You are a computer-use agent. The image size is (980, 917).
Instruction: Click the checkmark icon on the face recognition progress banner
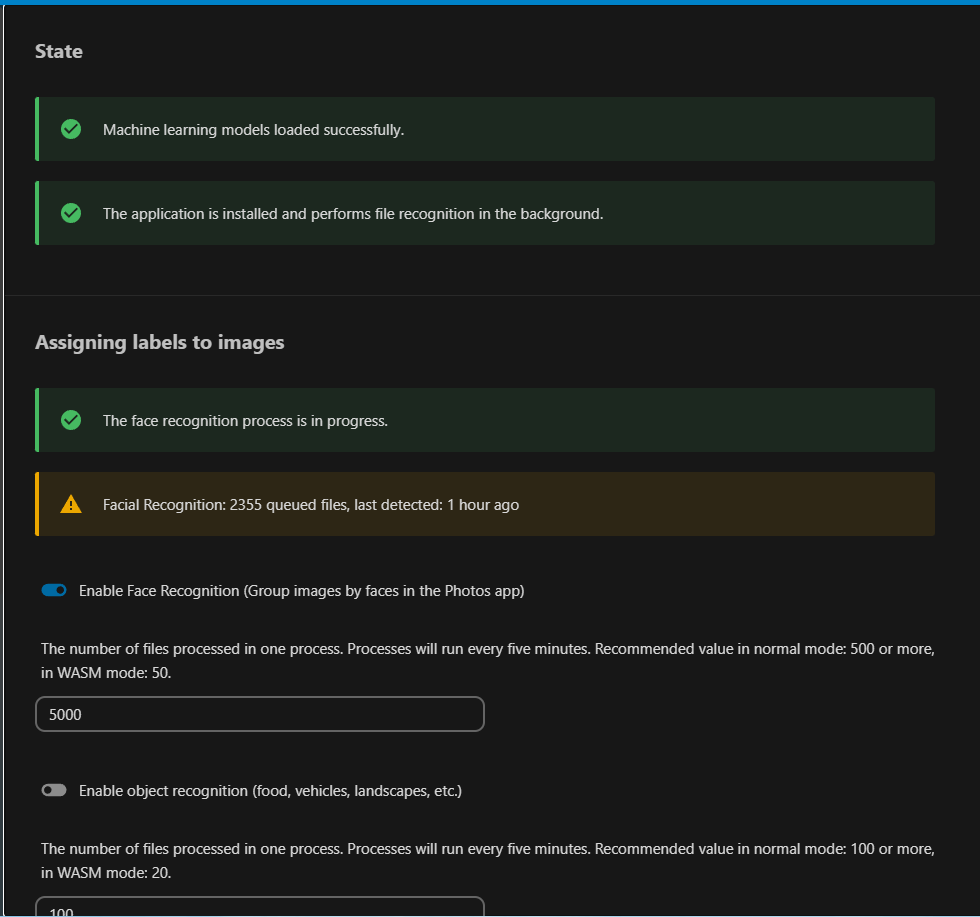point(70,420)
